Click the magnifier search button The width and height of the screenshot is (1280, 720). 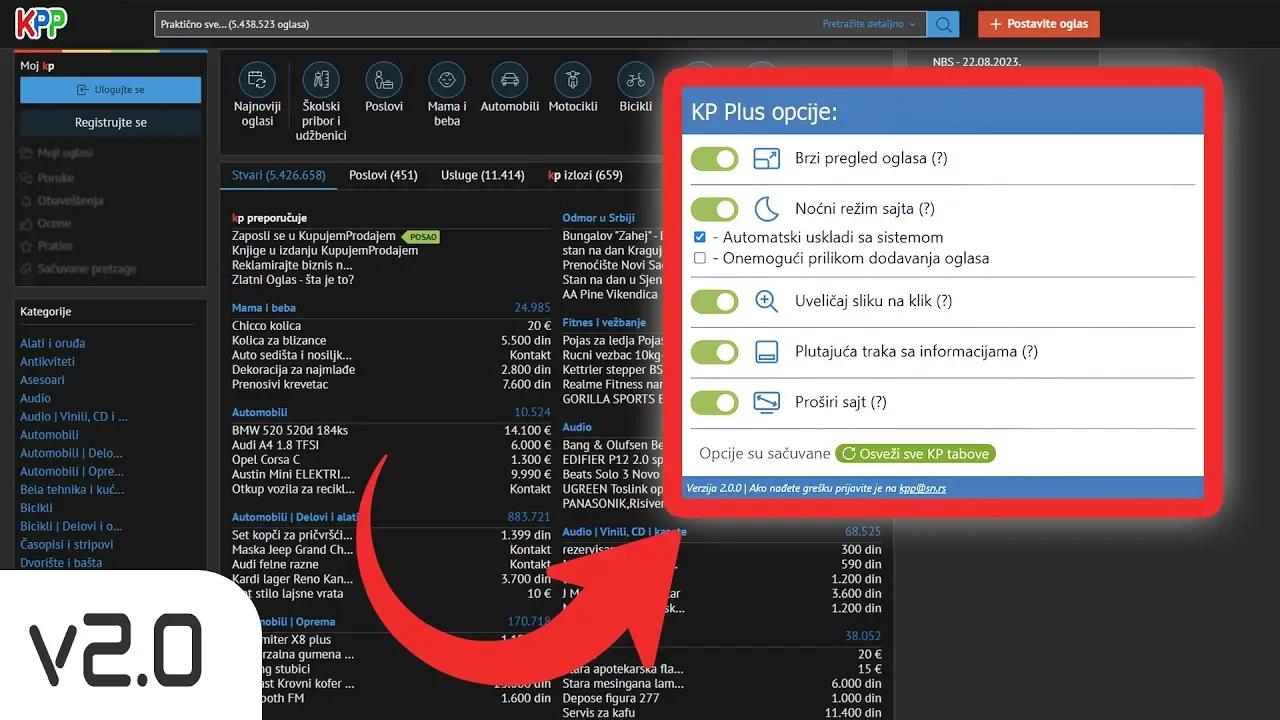[942, 24]
